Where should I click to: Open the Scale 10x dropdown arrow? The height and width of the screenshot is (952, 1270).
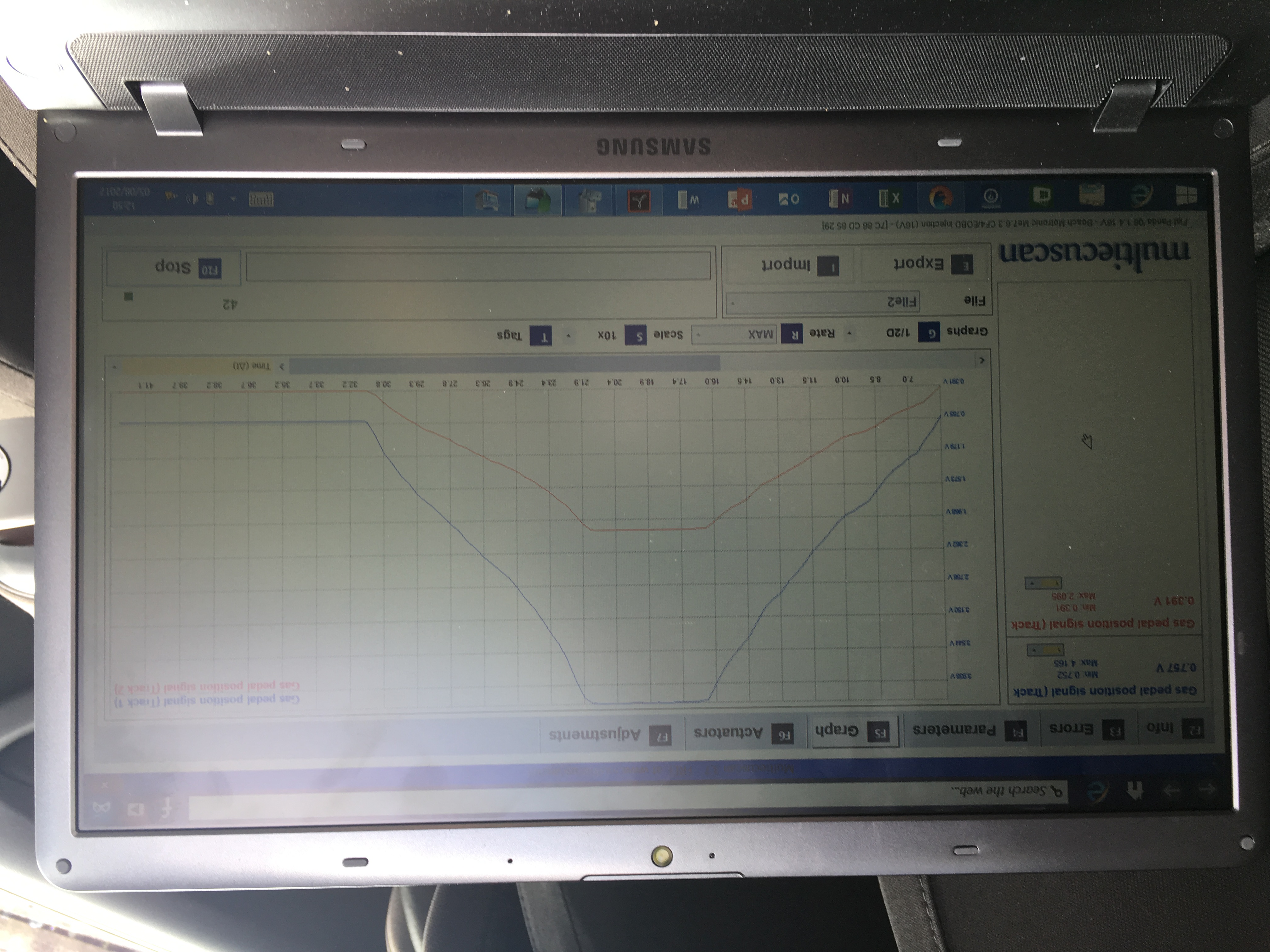pos(569,335)
